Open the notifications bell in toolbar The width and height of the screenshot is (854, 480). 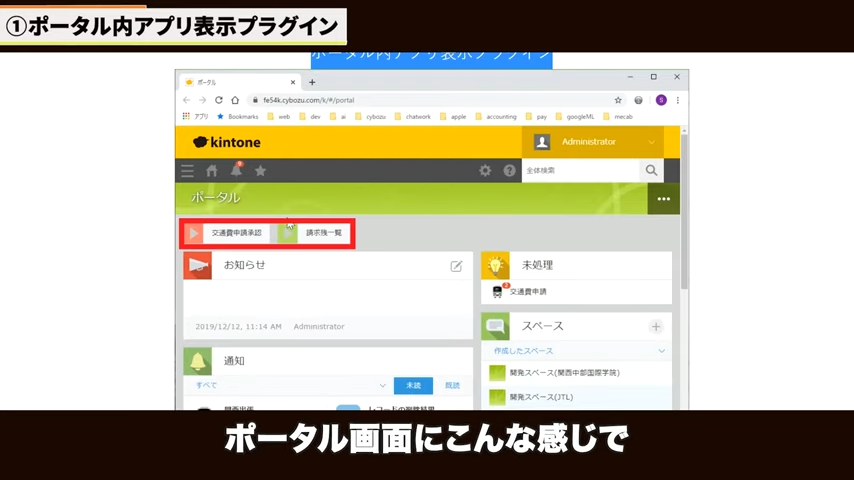pyautogui.click(x=236, y=170)
